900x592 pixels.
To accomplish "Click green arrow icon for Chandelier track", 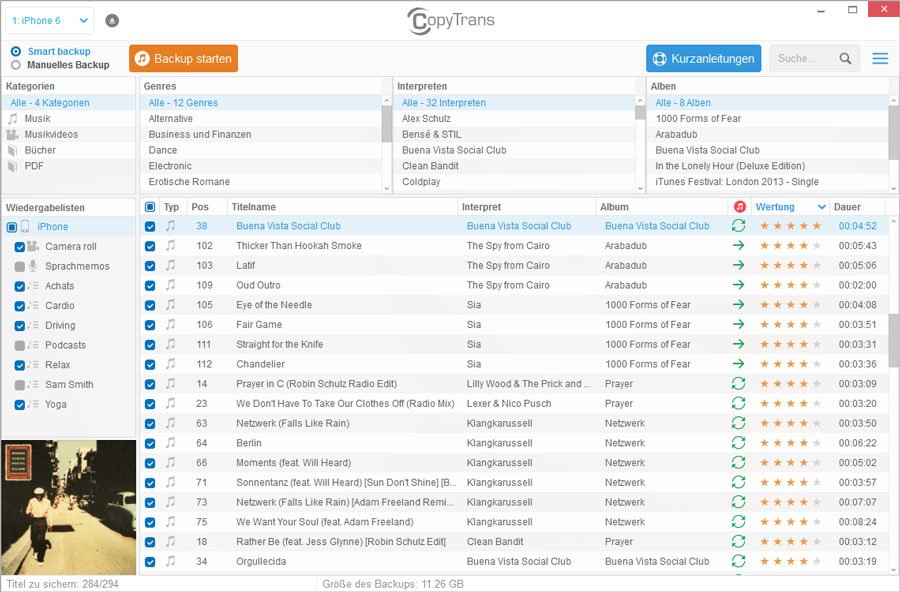I will tap(738, 364).
